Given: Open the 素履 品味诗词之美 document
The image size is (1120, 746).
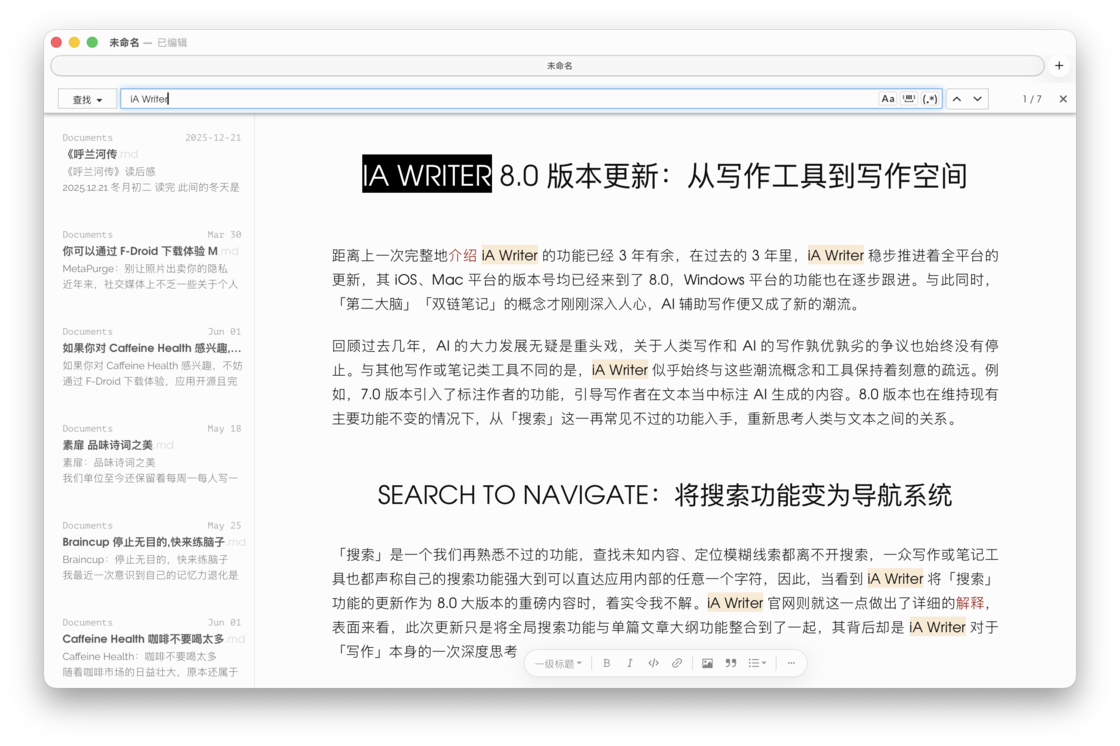Looking at the screenshot, I should (151, 453).
